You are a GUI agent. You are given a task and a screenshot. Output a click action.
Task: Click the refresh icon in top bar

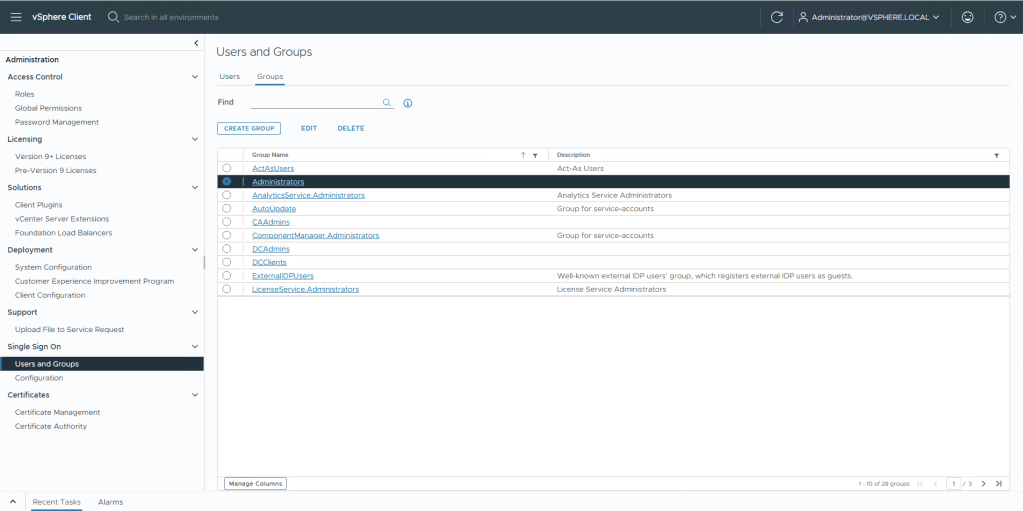coord(777,17)
